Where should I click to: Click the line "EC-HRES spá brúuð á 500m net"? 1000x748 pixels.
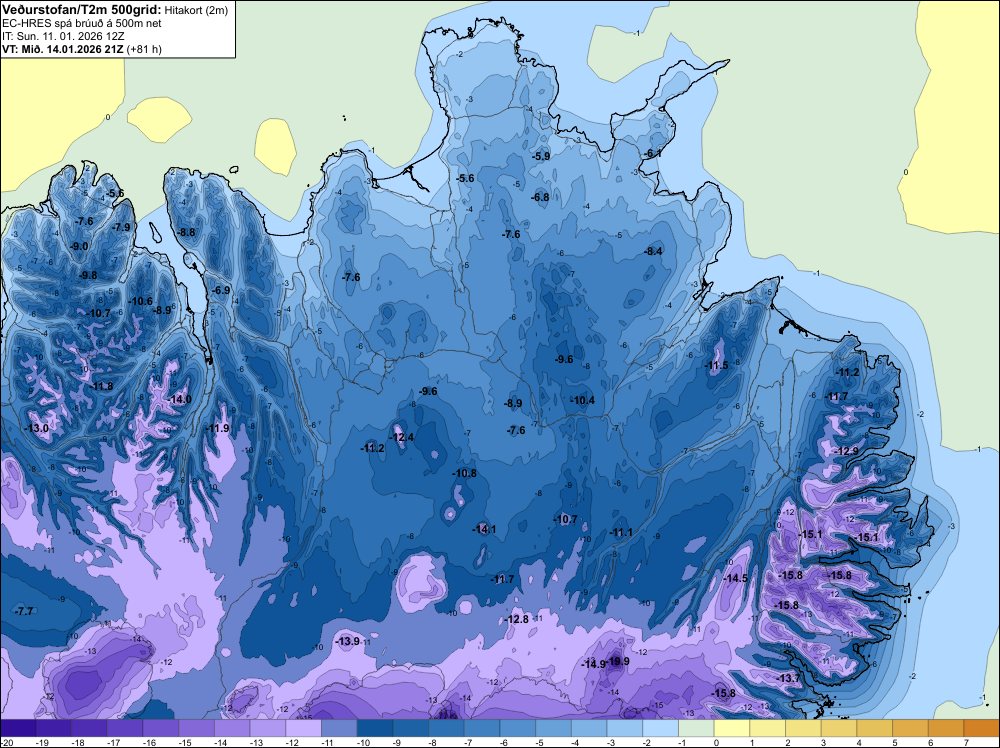pos(82,23)
